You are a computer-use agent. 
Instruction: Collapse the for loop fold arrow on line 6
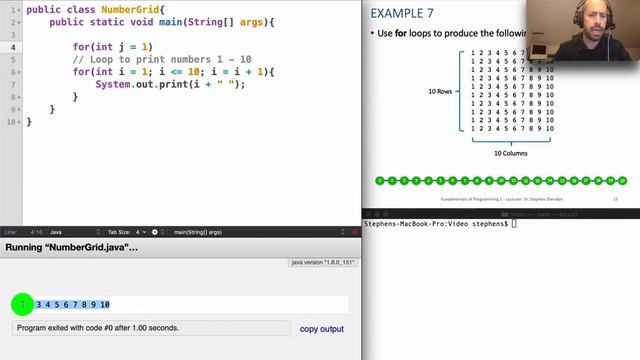point(19,73)
